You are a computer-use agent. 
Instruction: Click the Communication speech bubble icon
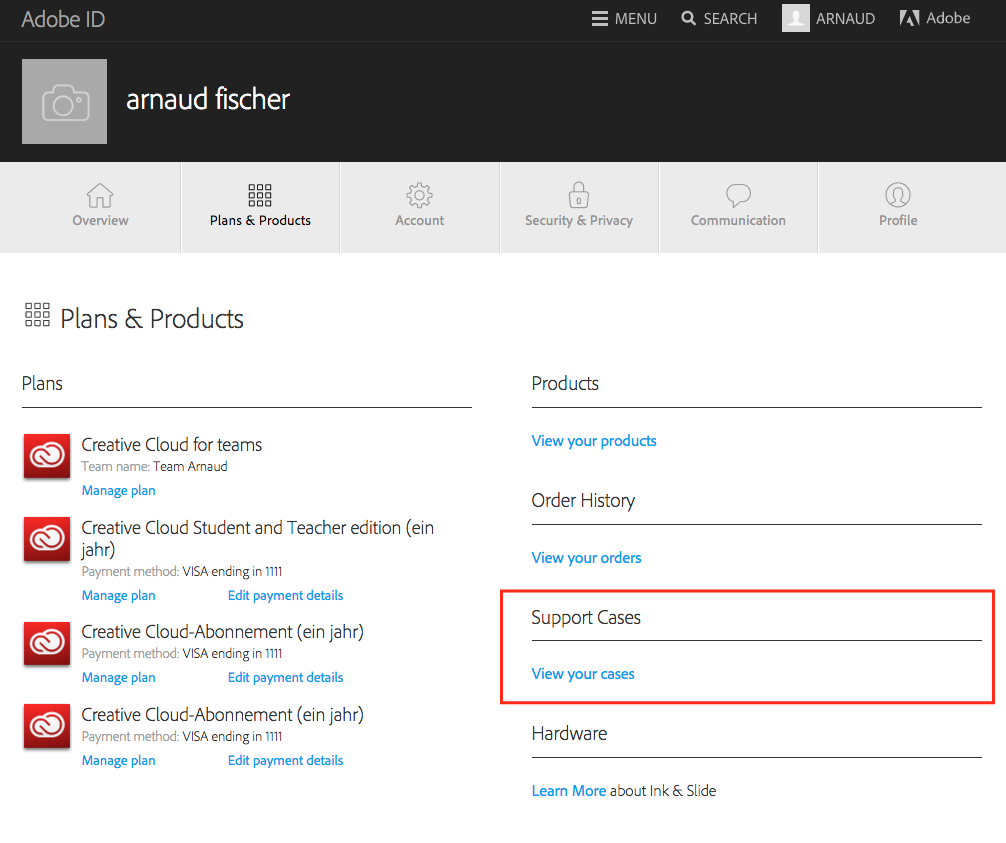tap(738, 194)
